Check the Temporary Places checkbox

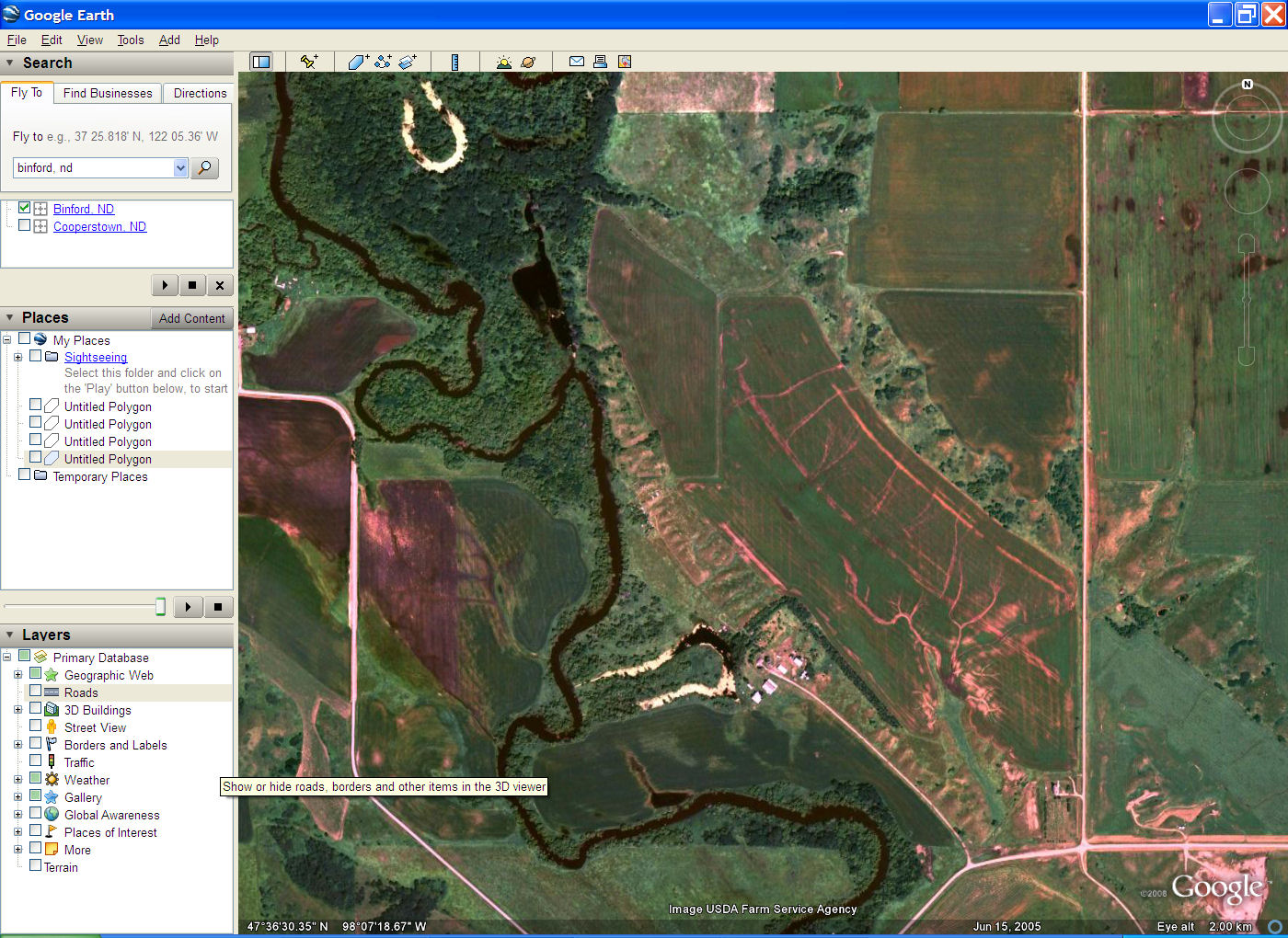click(24, 475)
